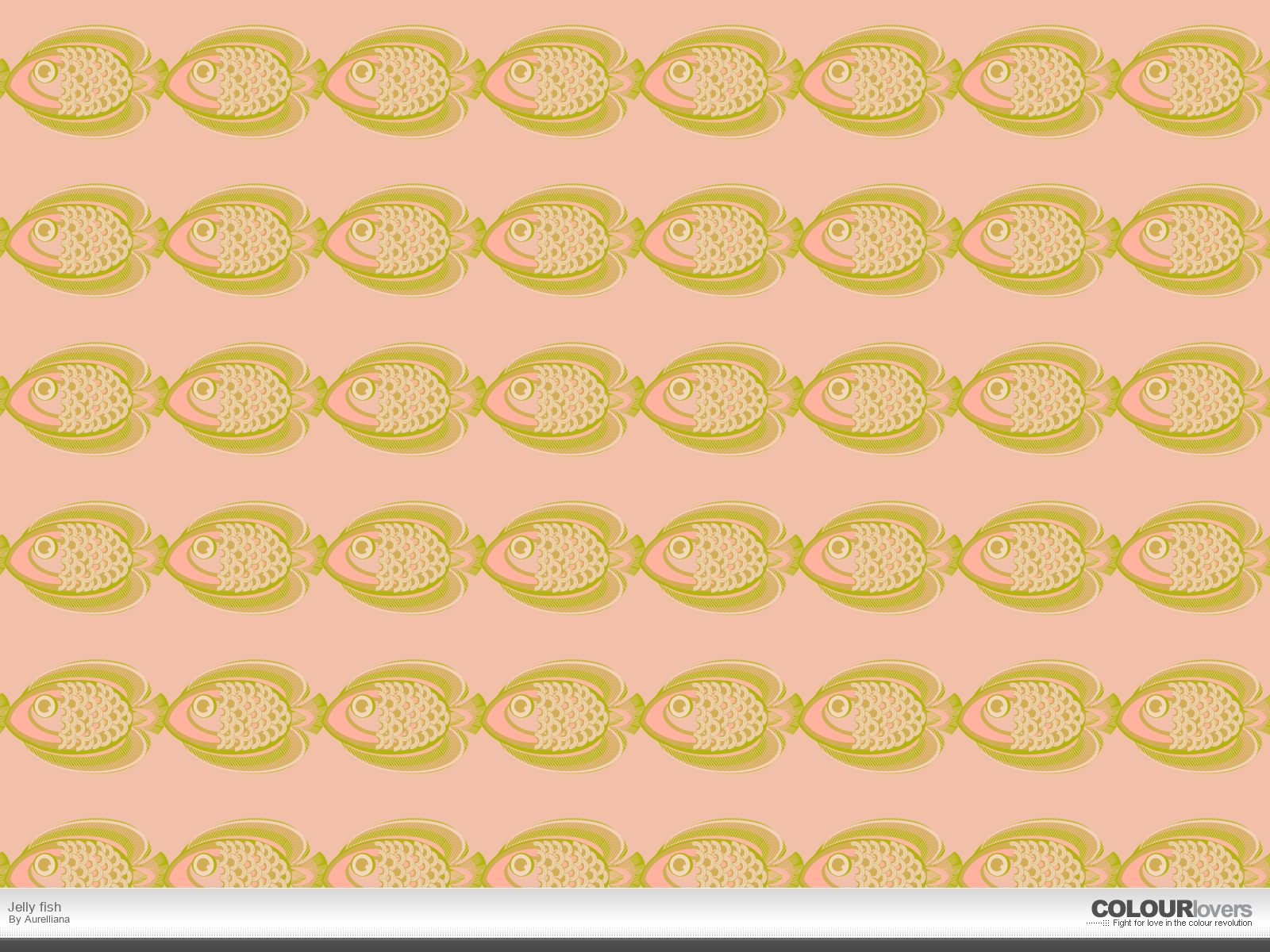Screen dimensions: 1270x952
Task: Click the 'Jelly fish' pattern title
Action: (x=35, y=907)
